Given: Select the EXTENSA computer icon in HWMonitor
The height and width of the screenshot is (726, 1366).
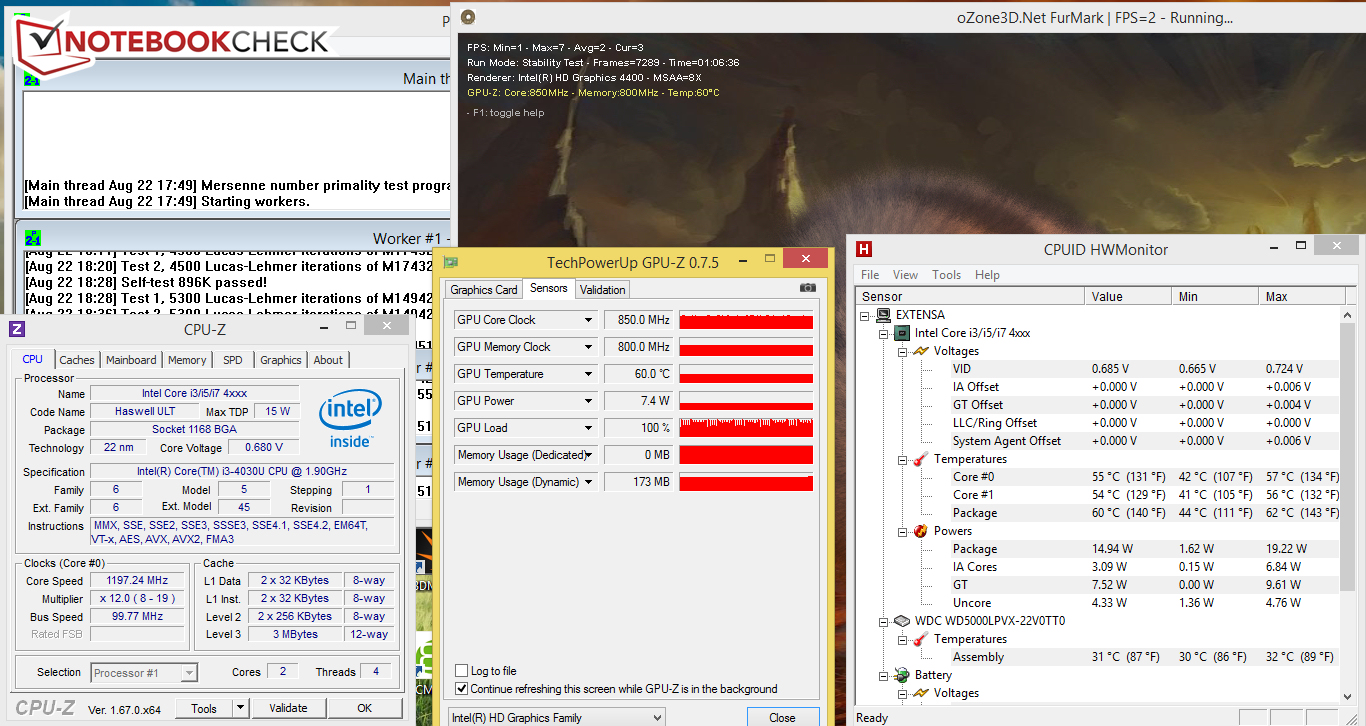Looking at the screenshot, I should 885,315.
